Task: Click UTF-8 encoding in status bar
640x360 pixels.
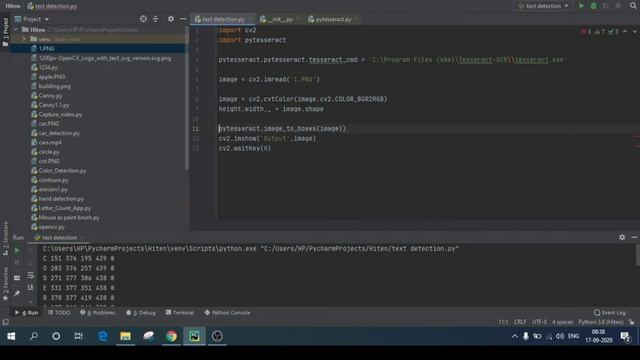Action: tap(539, 322)
